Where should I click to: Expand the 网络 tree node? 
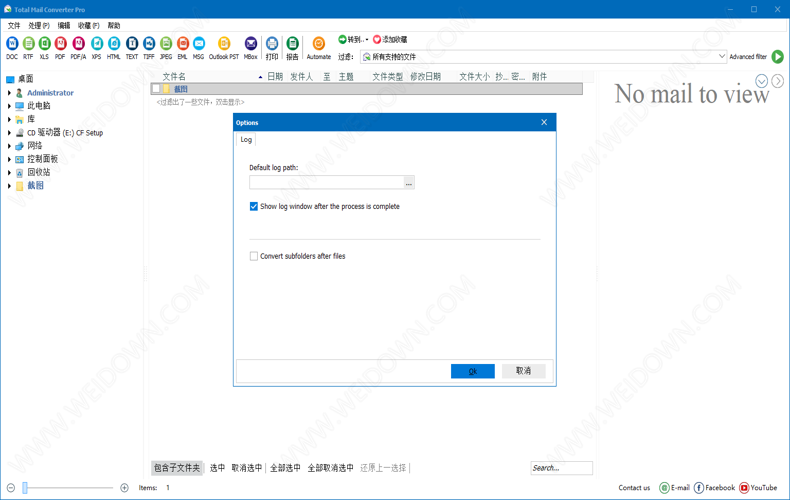coord(9,146)
